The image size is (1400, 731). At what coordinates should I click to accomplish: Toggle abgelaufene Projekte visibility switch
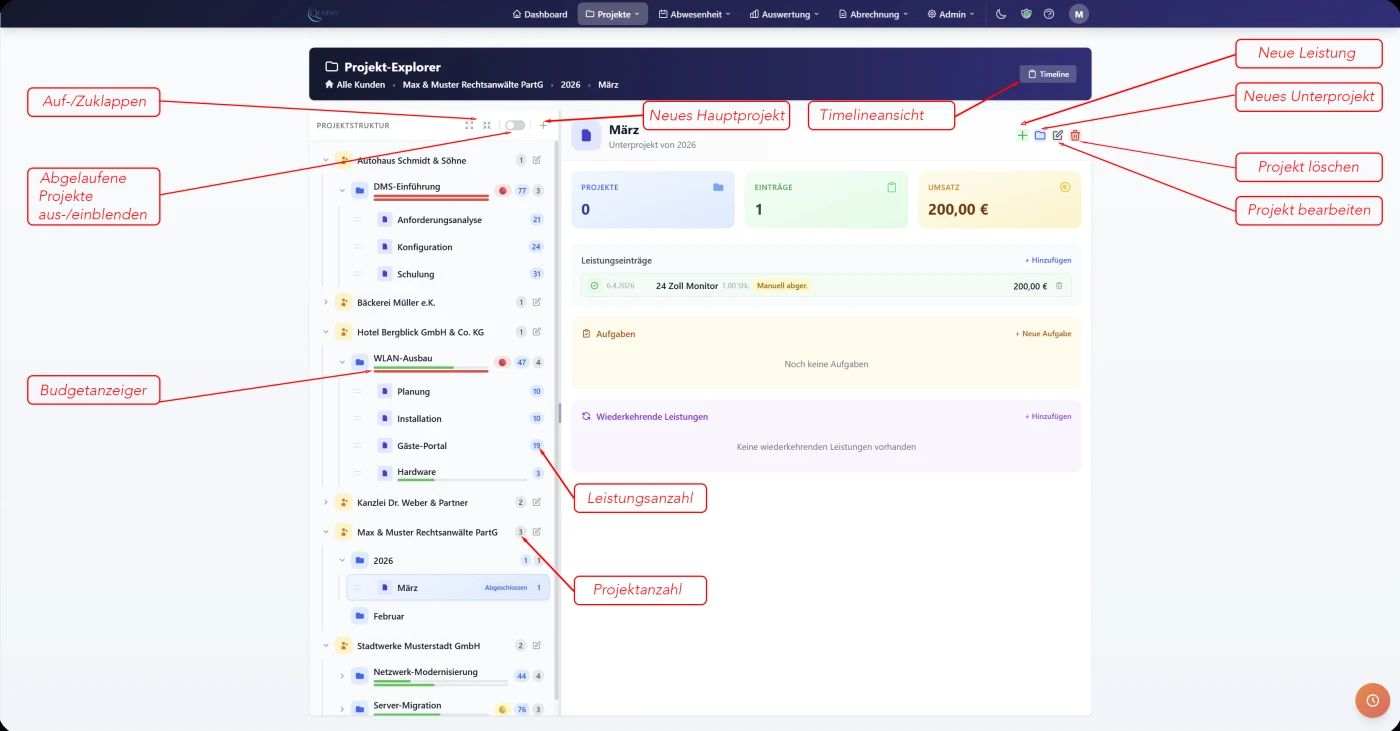[515, 125]
